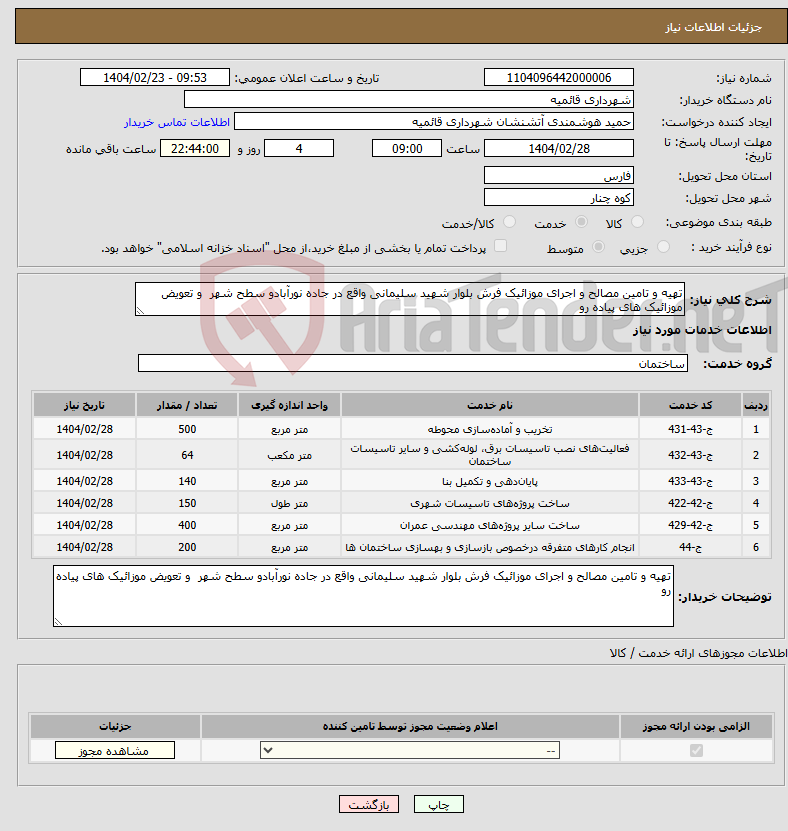Click the service group field ساختمان
Image resolution: width=788 pixels, height=831 pixels.
coord(413,364)
